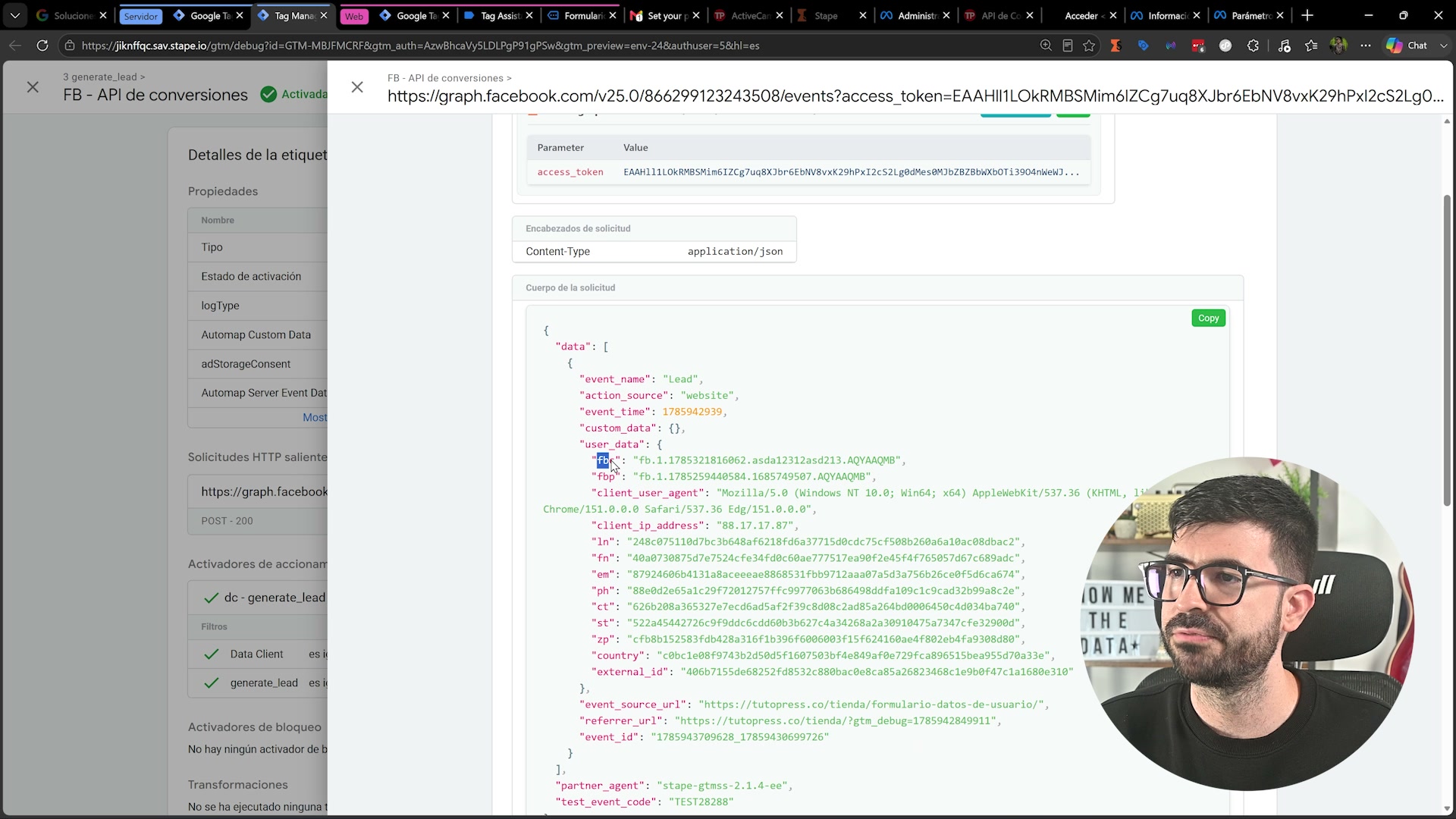The width and height of the screenshot is (1456, 819).
Task: Open the red badge extension icon
Action: point(1198,45)
